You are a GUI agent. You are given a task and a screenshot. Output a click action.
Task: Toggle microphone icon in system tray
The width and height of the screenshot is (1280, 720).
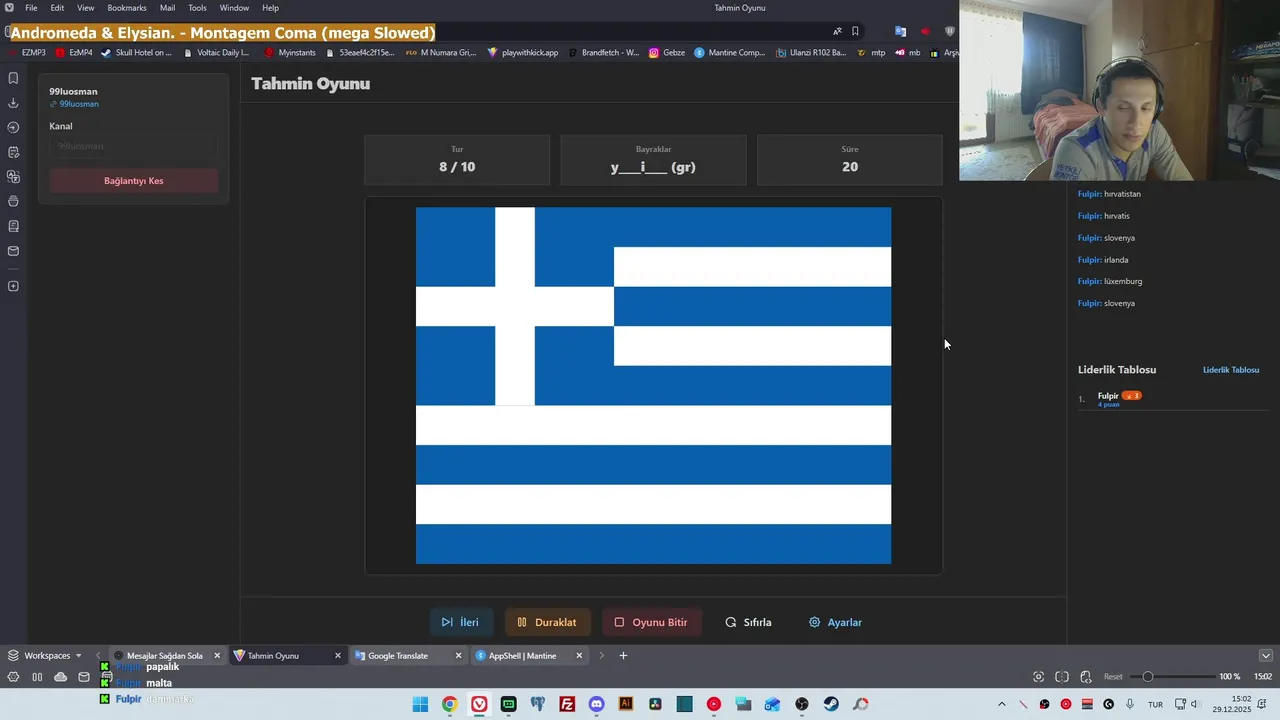tap(1130, 704)
